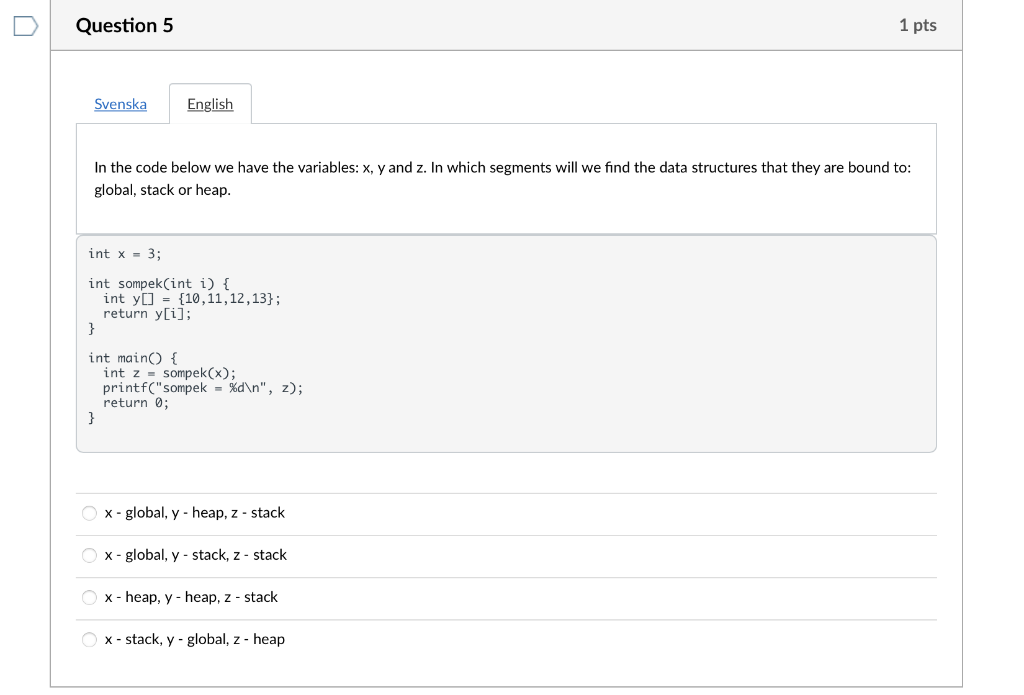Click the array initializer {10,11,12,13} line
The width and height of the screenshot is (1024, 695).
pyautogui.click(x=192, y=299)
